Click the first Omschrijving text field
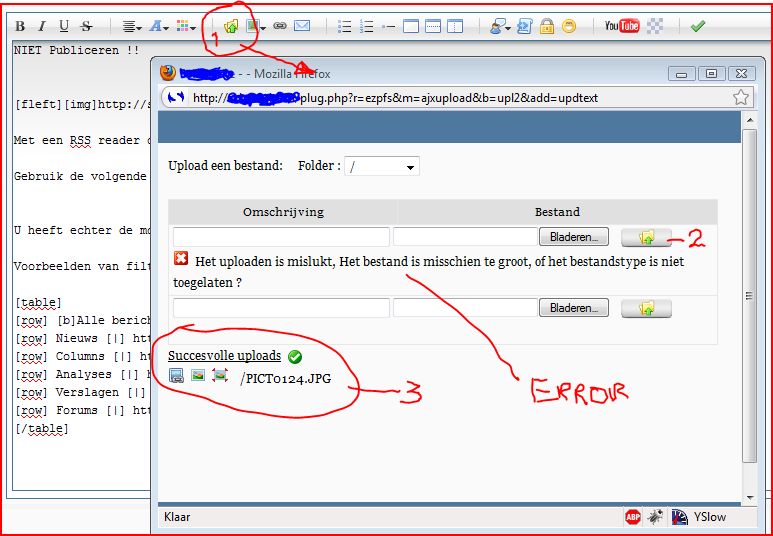The height and width of the screenshot is (536, 773). pyautogui.click(x=281, y=237)
